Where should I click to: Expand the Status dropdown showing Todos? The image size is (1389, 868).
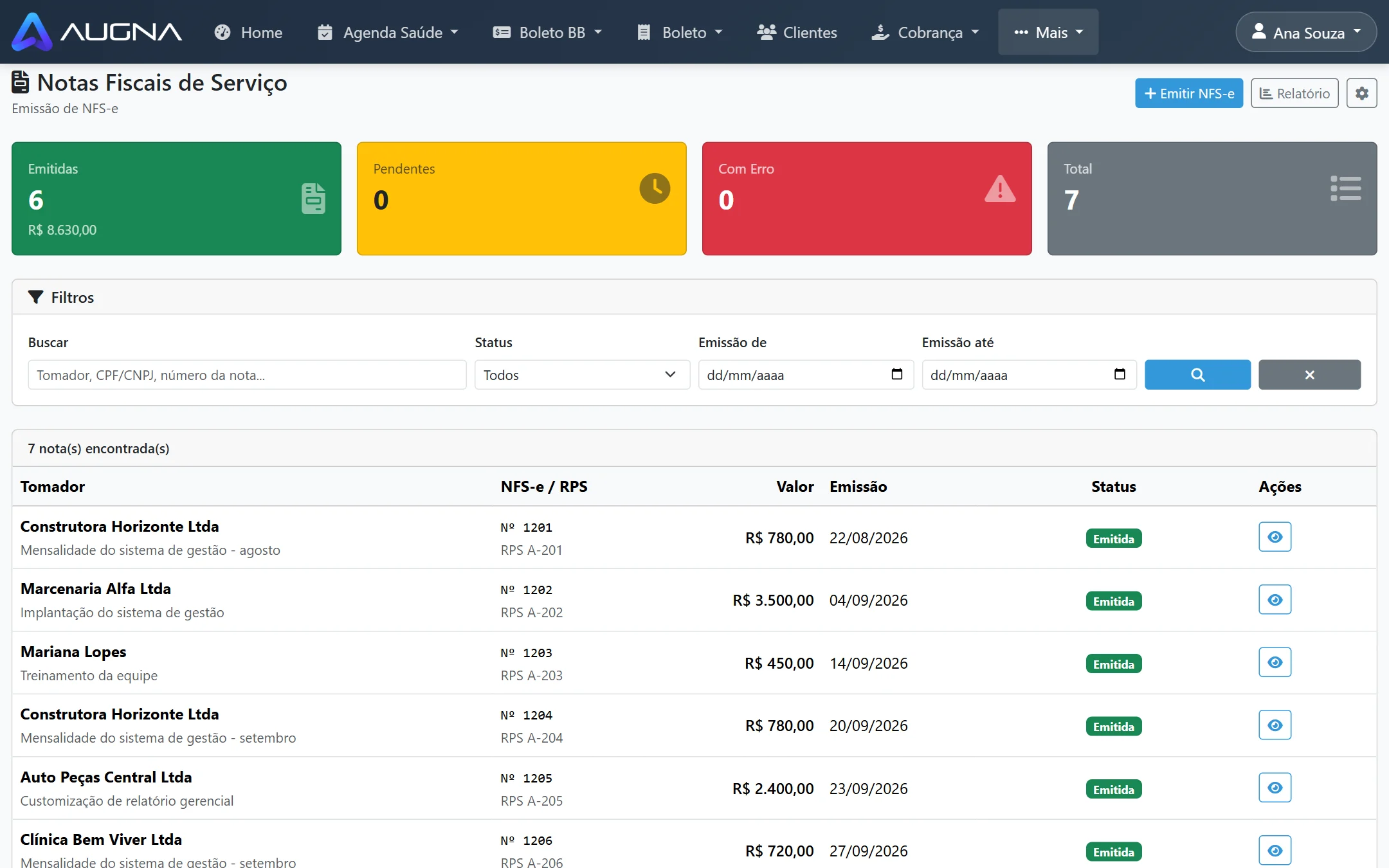pyautogui.click(x=582, y=375)
